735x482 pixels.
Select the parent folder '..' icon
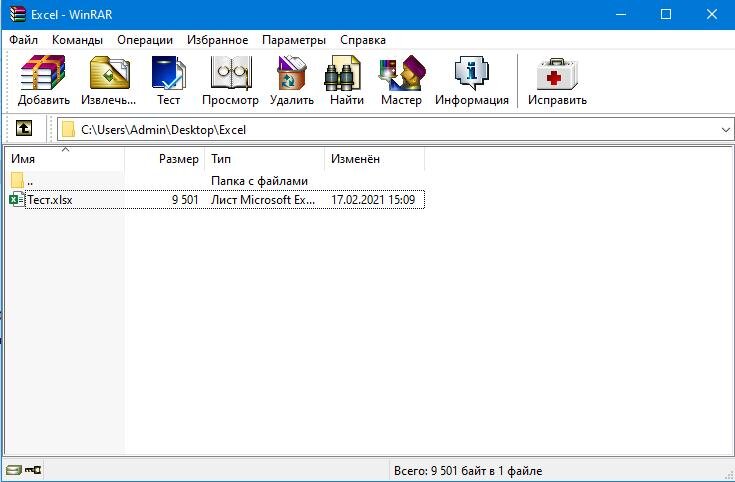click(x=17, y=180)
